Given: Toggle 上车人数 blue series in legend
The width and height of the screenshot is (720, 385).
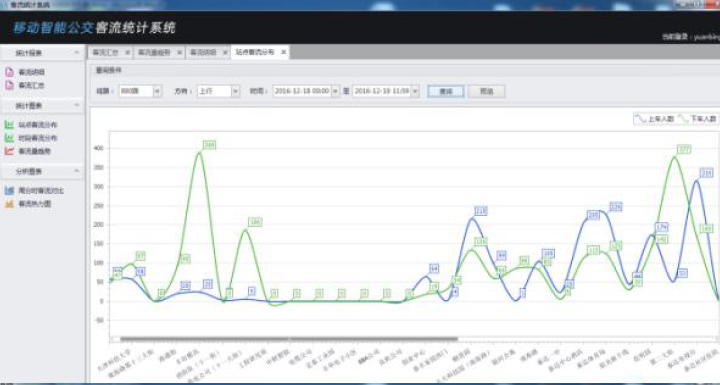Looking at the screenshot, I should pyautogui.click(x=654, y=119).
